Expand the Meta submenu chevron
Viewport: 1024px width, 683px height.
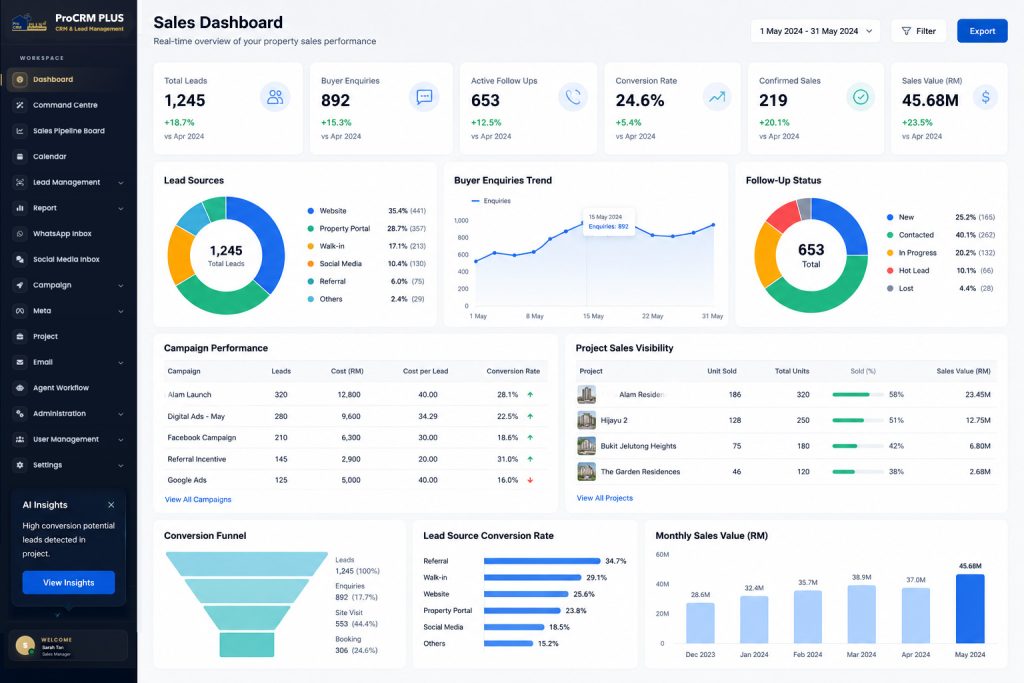pos(121,311)
